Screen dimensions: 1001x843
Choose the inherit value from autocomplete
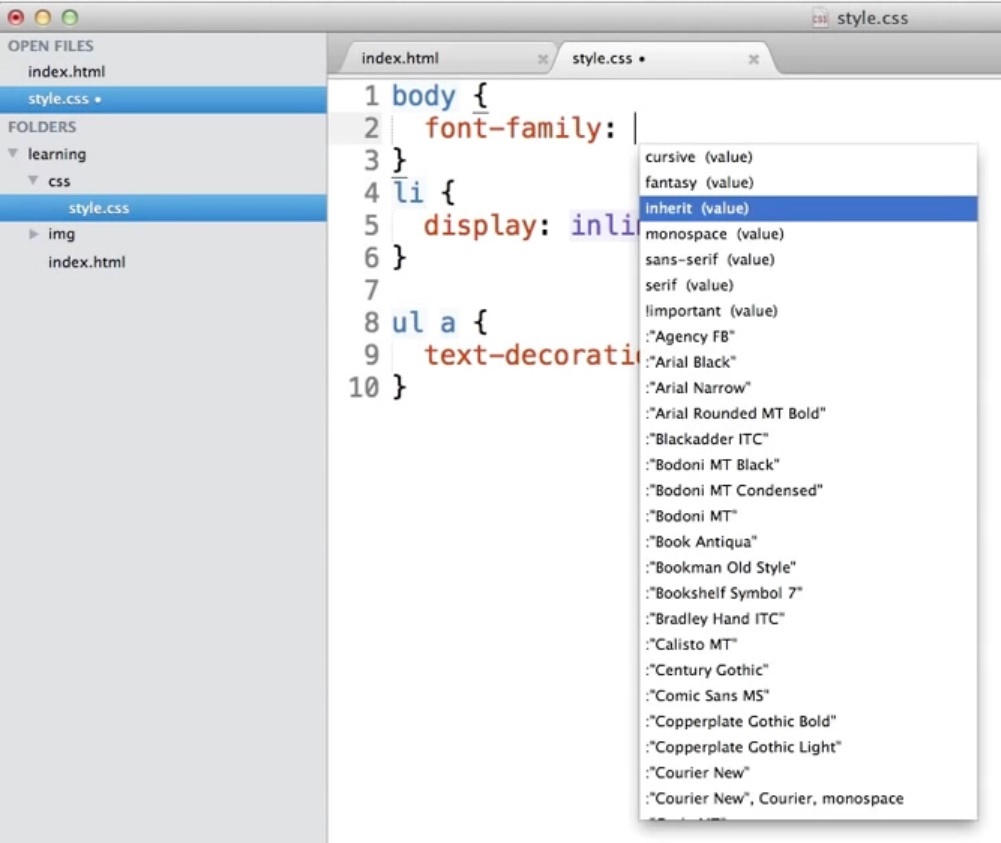click(697, 208)
